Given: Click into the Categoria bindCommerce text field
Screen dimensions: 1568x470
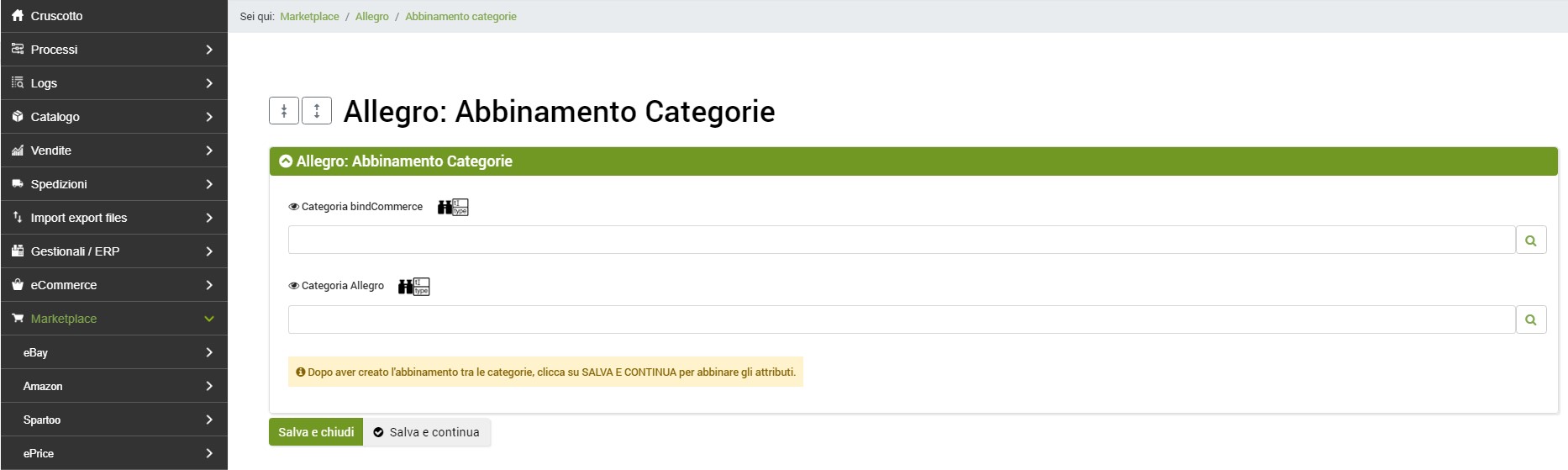Looking at the screenshot, I should [901, 240].
